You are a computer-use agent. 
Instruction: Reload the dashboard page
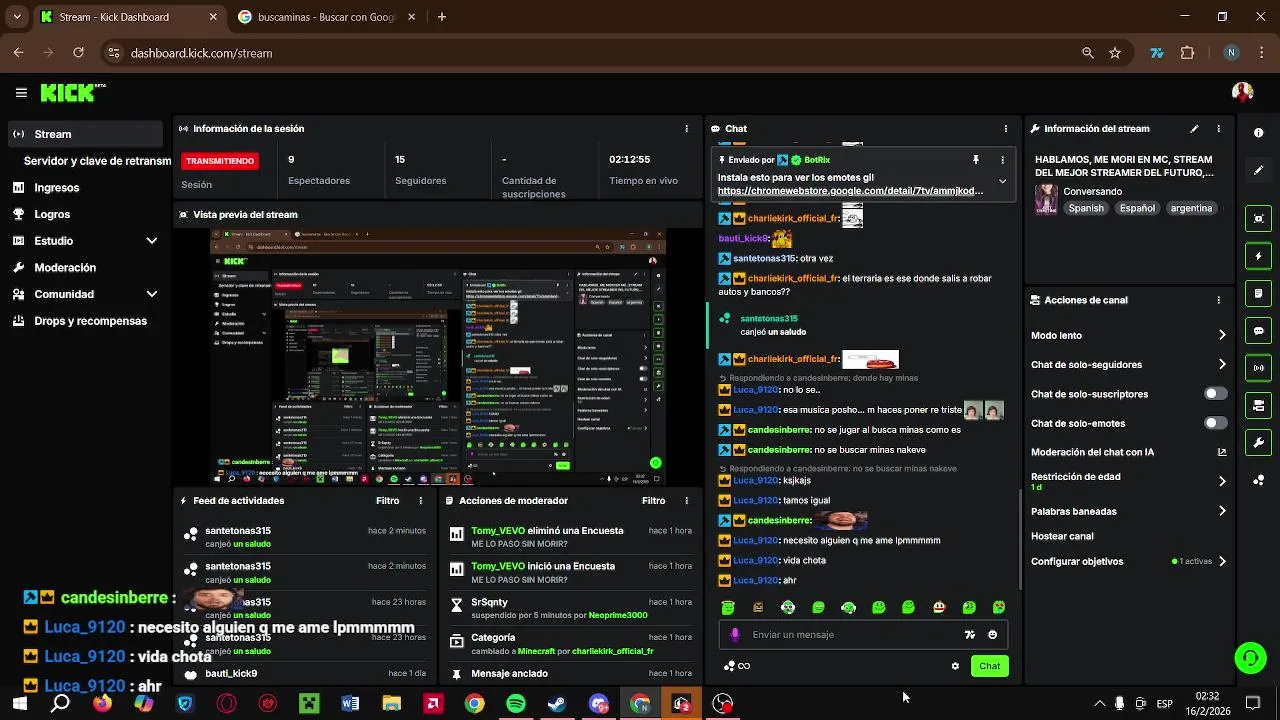pos(78,53)
